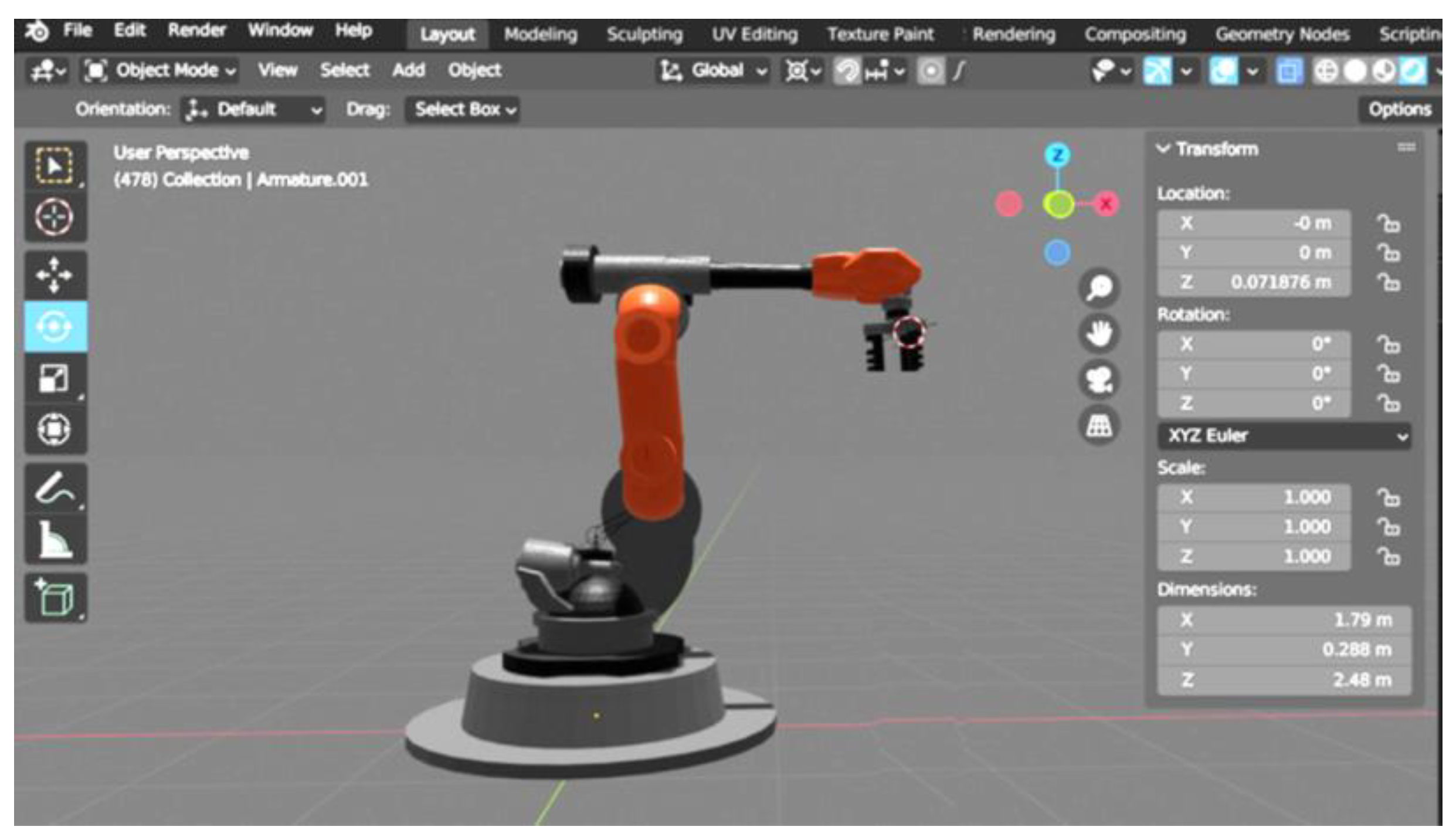Open the XYZ Euler rotation dropdown

coord(1284,436)
